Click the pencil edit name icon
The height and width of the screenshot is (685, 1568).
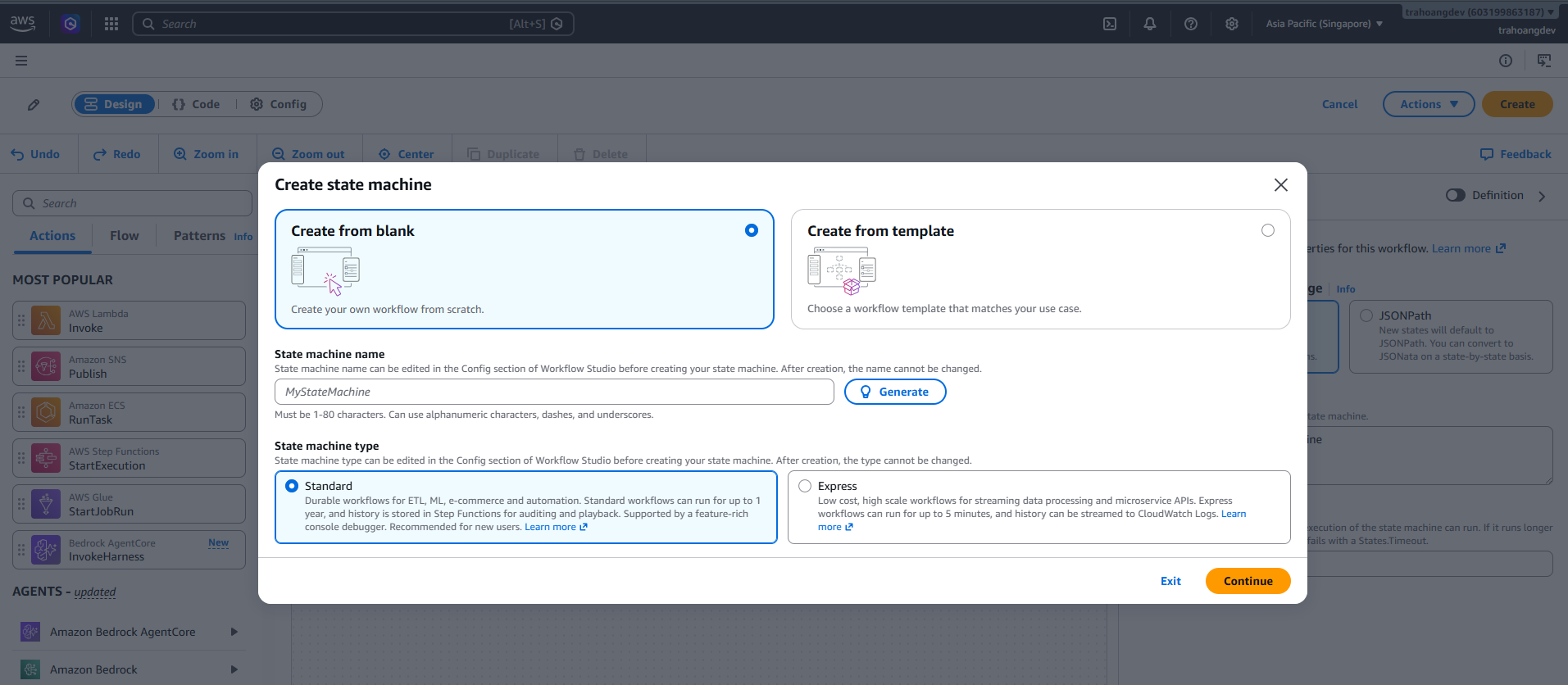[34, 104]
